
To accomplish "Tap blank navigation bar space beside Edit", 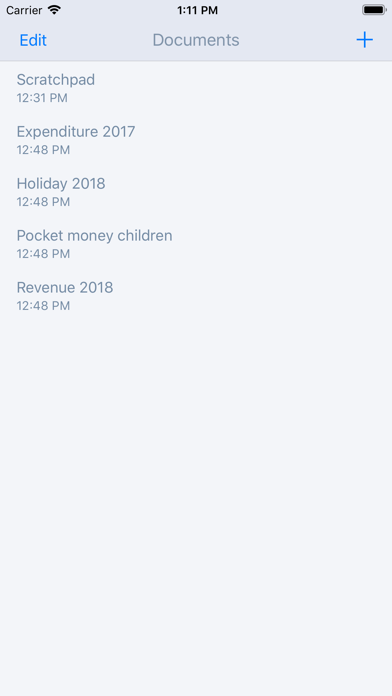I will (x=98, y=40).
